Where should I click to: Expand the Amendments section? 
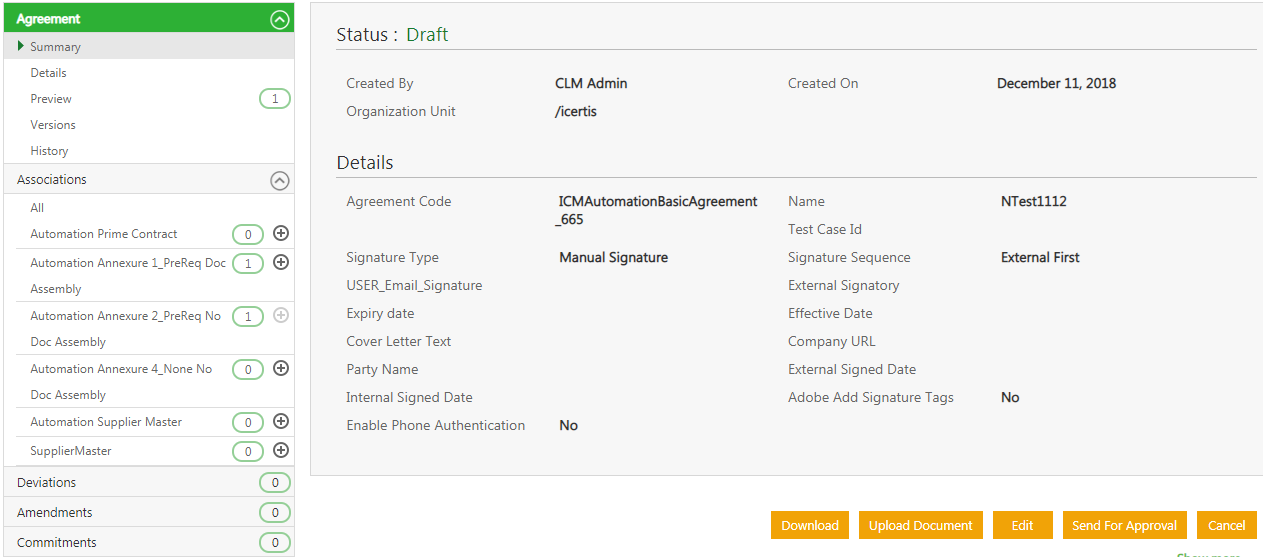click(x=55, y=513)
